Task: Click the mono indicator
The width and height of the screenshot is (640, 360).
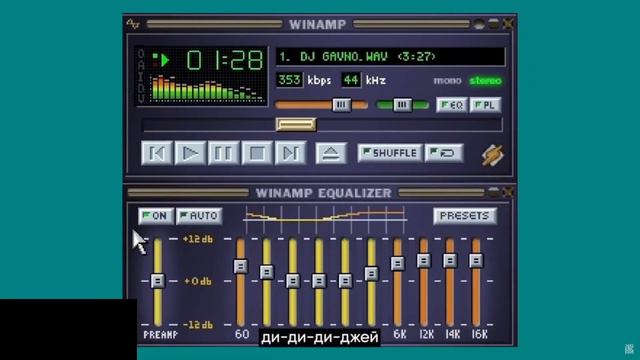Action: click(x=447, y=81)
